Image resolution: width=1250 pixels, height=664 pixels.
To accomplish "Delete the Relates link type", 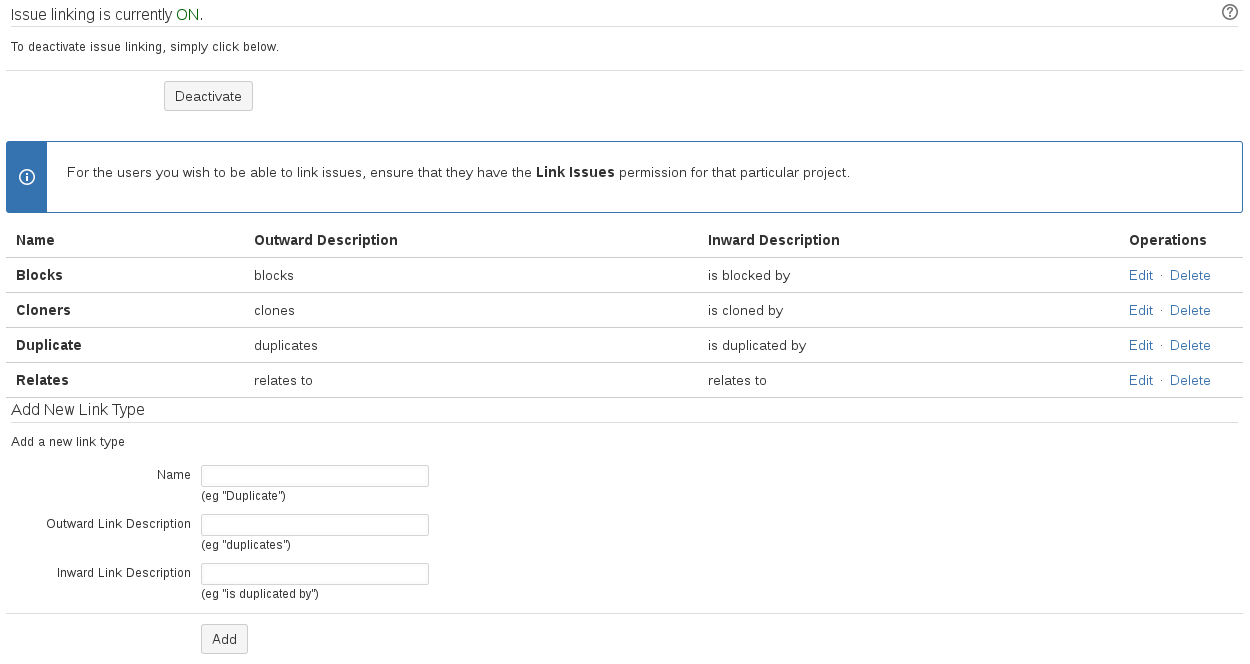I will pos(1190,380).
